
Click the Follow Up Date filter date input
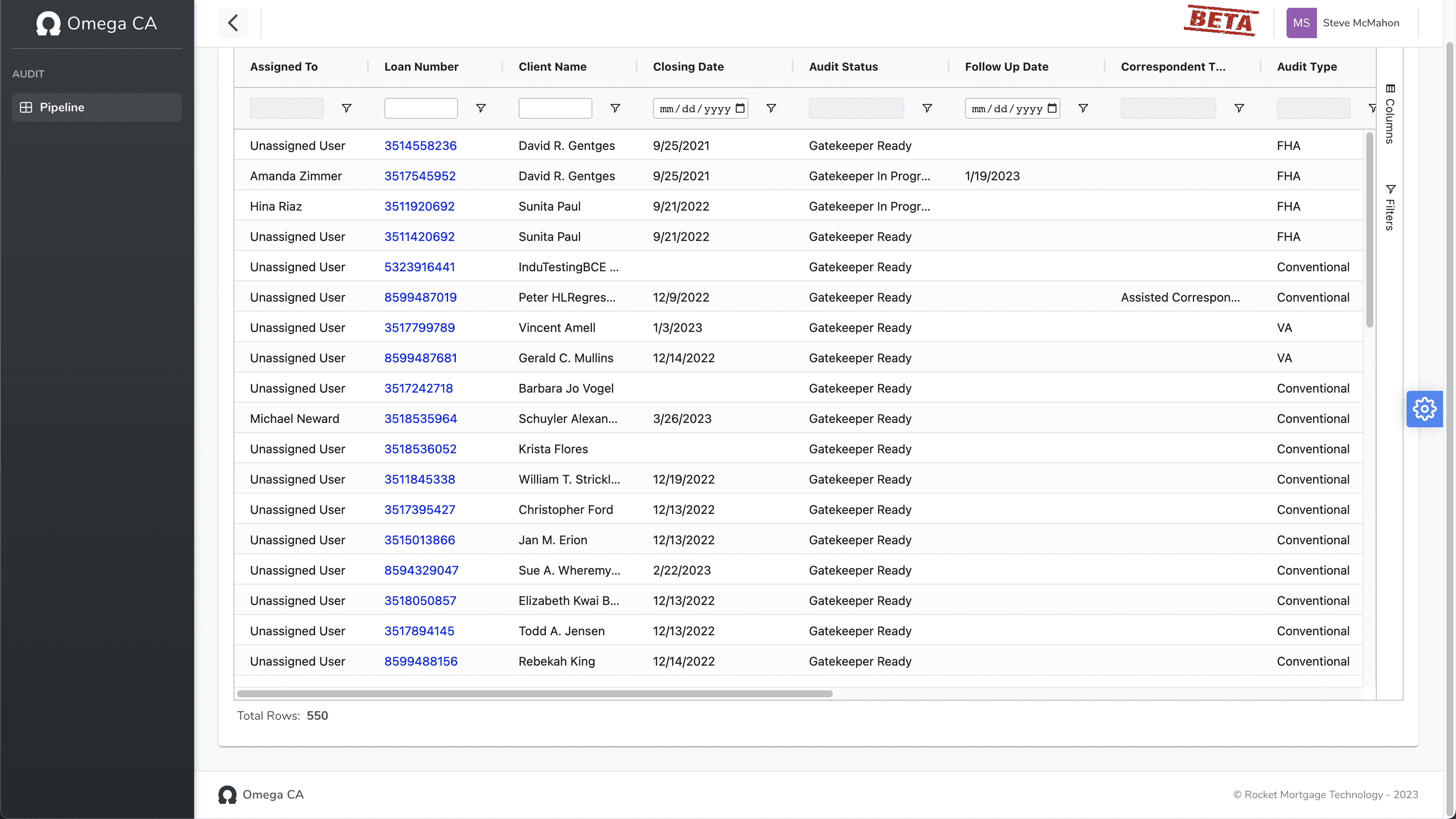tap(1012, 108)
